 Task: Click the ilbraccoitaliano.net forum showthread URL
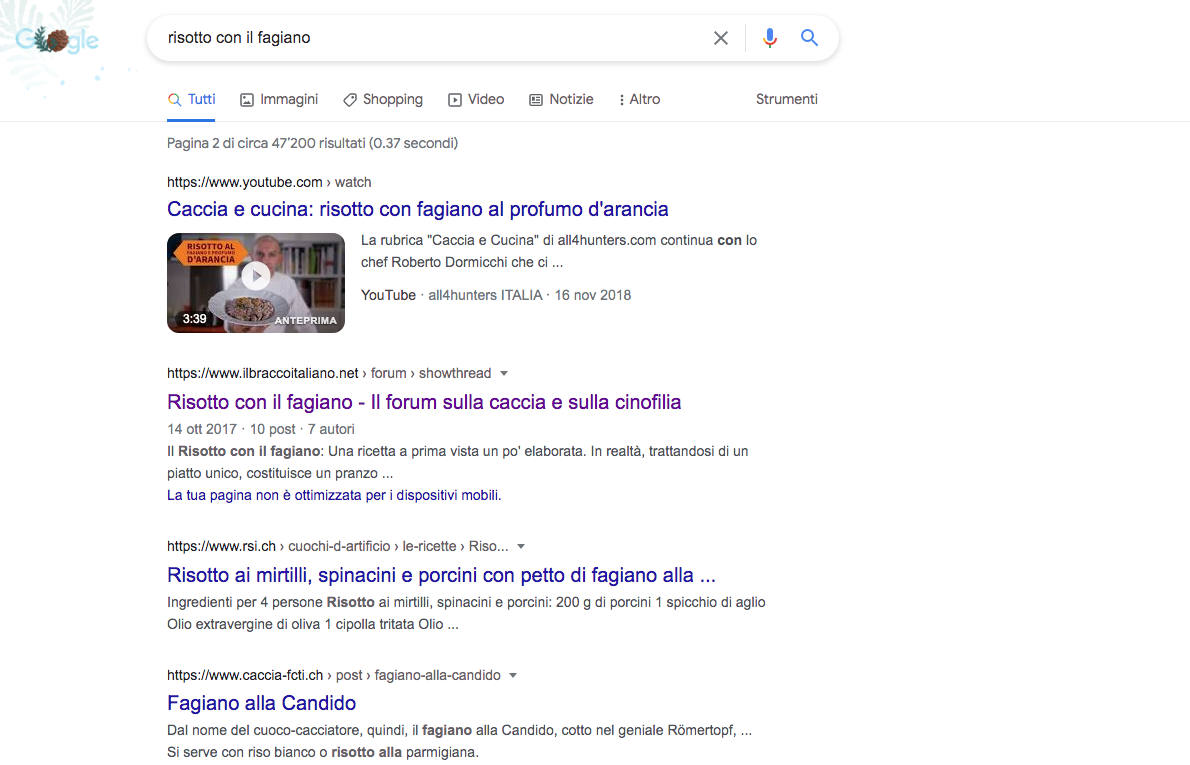click(x=329, y=373)
